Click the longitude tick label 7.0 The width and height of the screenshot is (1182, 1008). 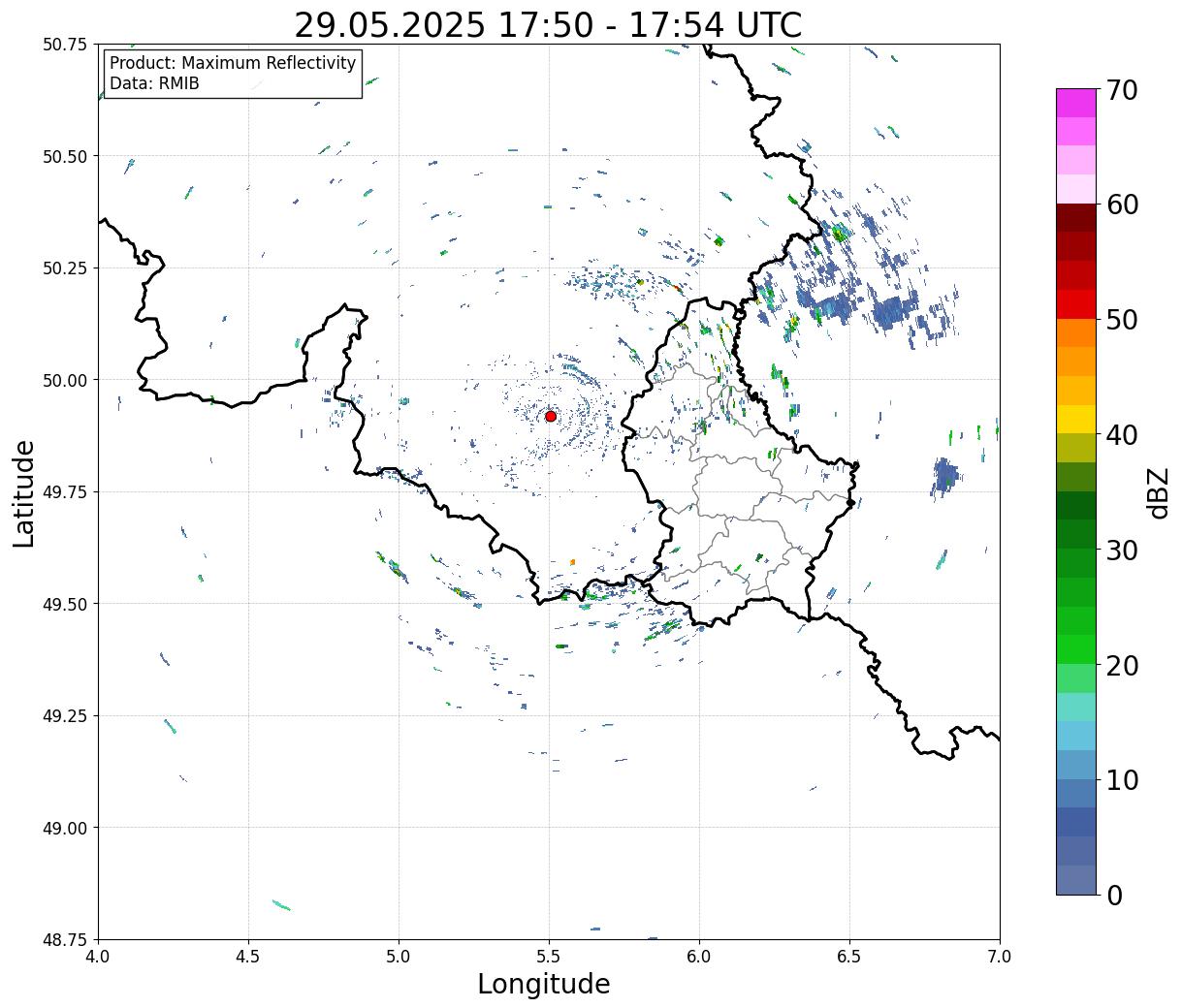(1000, 956)
